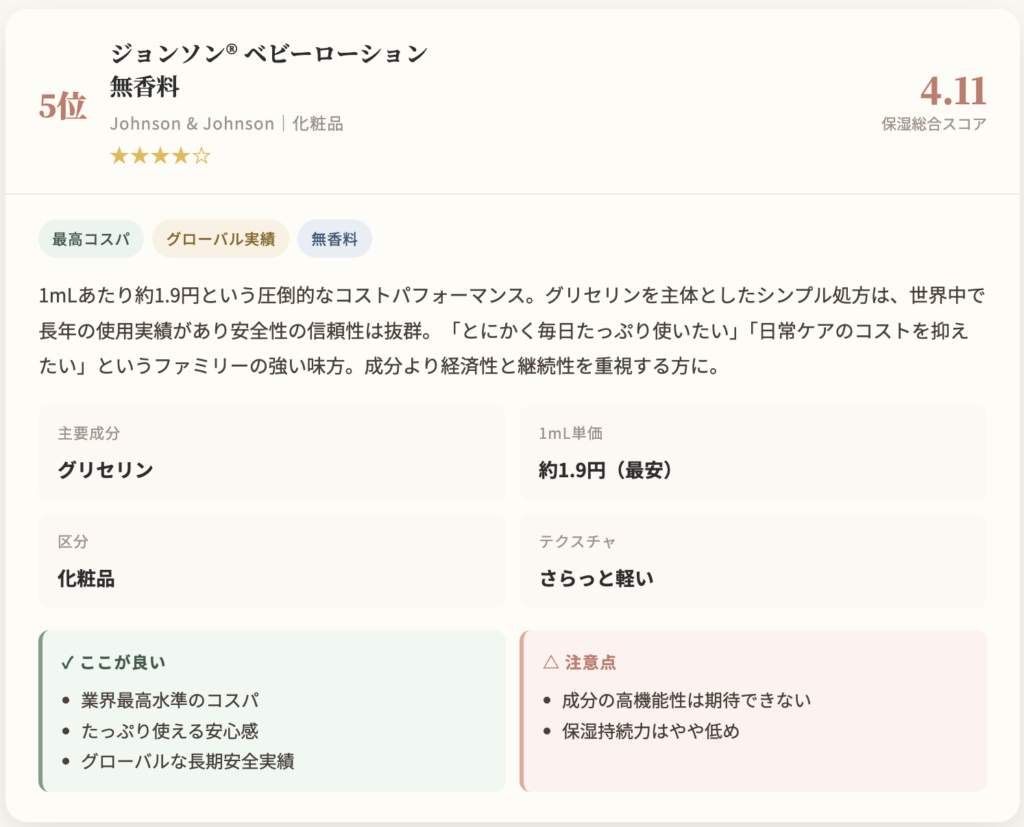Click the グローバルな長期安全実績 bullet item
The image size is (1024, 827).
click(x=187, y=761)
